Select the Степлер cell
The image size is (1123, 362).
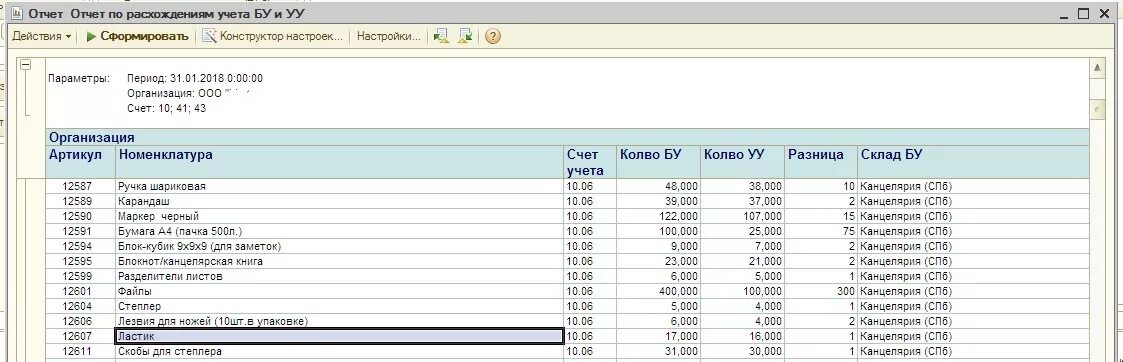click(x=340, y=307)
